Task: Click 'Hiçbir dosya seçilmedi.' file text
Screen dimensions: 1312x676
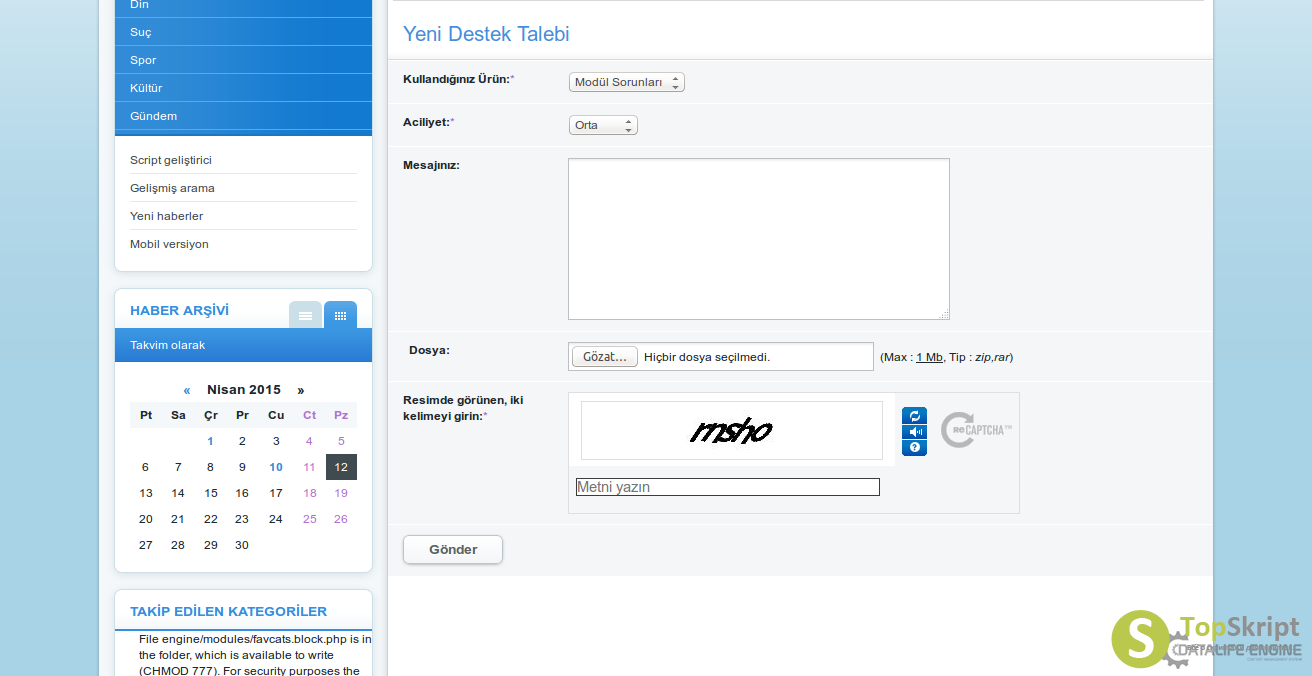Action: pos(707,357)
